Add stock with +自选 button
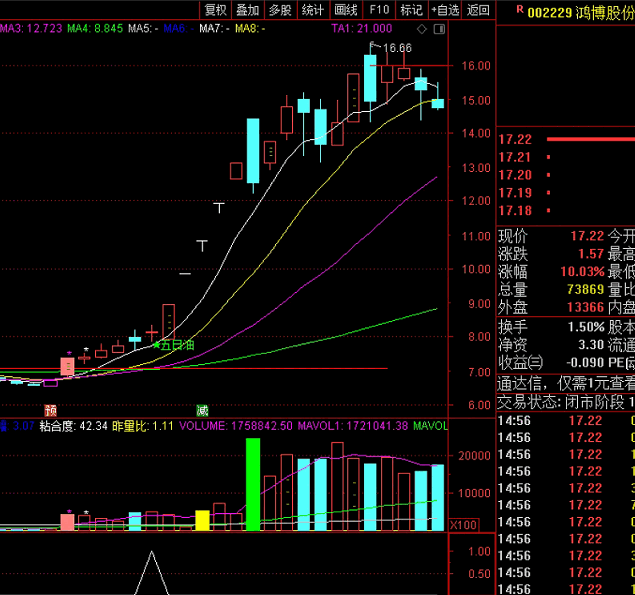This screenshot has height=595, width=635. 445,10
